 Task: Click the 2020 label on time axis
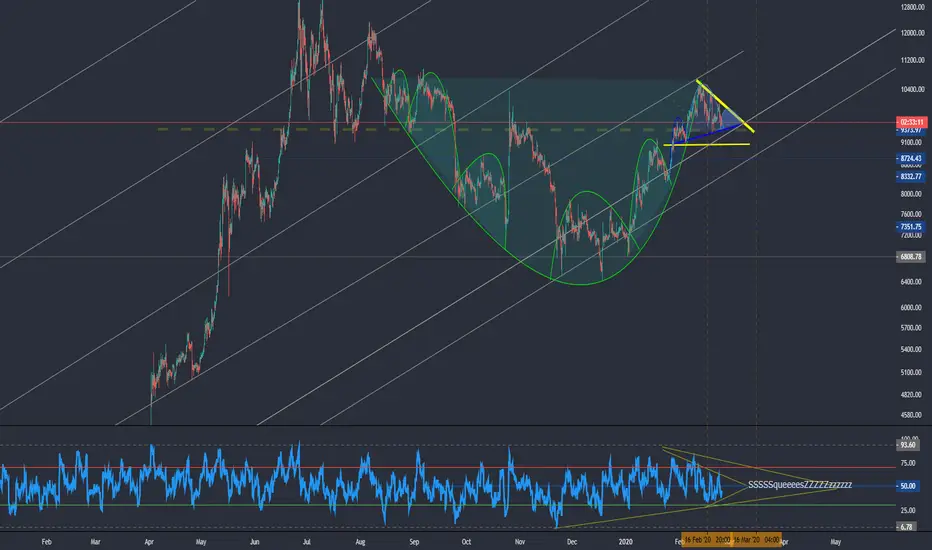click(x=625, y=542)
